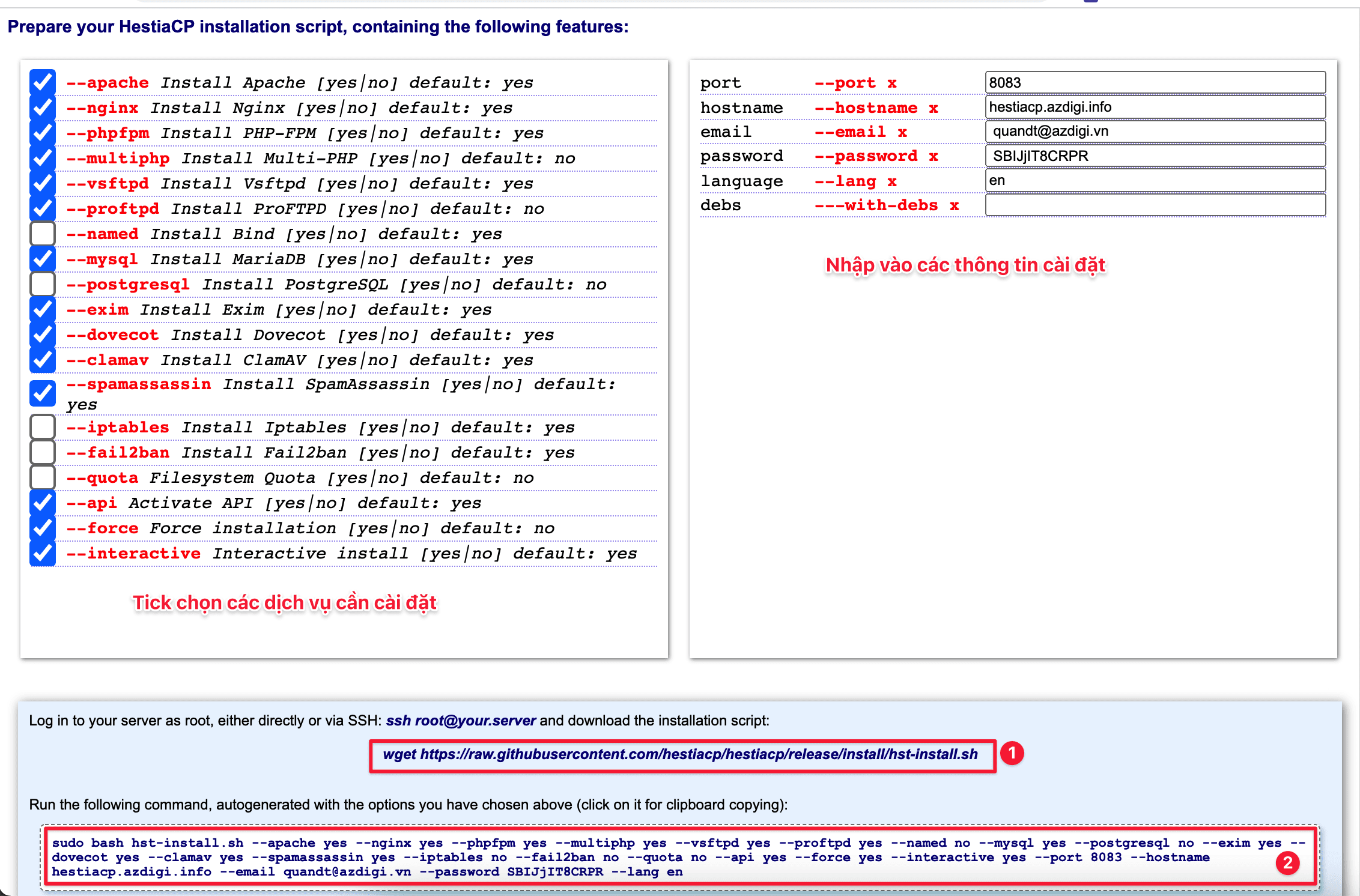Click the wget hst-install.sh download command

pos(680,755)
